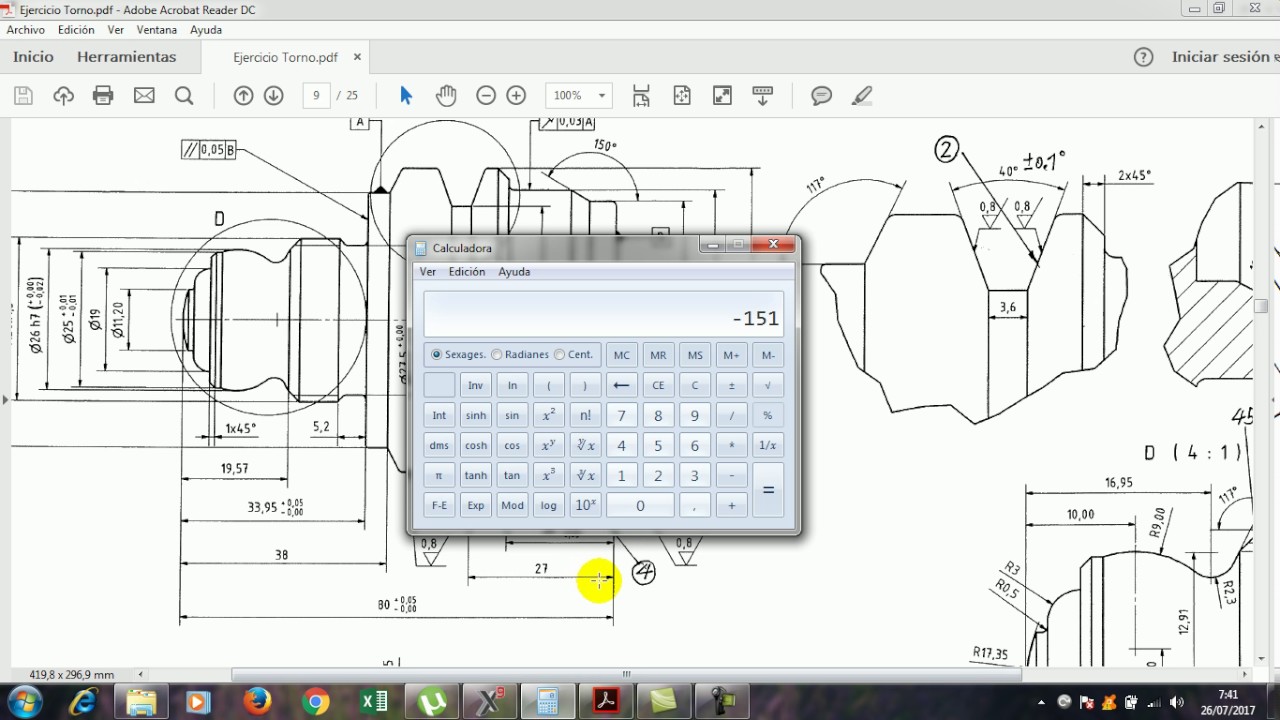This screenshot has width=1280, height=720.
Task: Open the help question mark icon
Action: (x=1144, y=57)
